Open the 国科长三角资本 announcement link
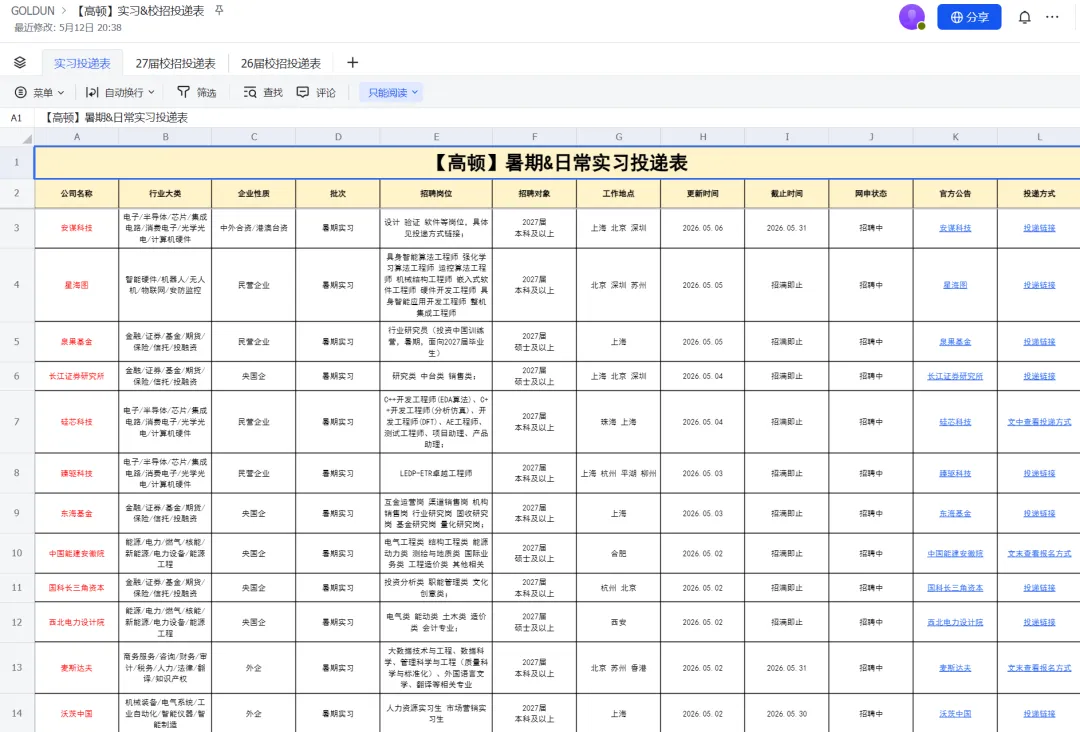1080x732 pixels. (x=955, y=588)
